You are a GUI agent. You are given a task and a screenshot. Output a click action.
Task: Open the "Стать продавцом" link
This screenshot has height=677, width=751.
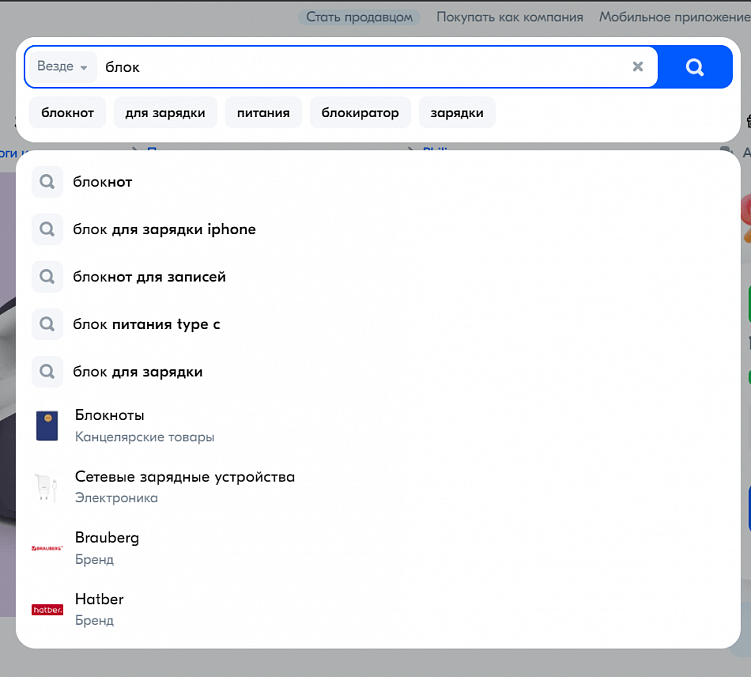359,17
